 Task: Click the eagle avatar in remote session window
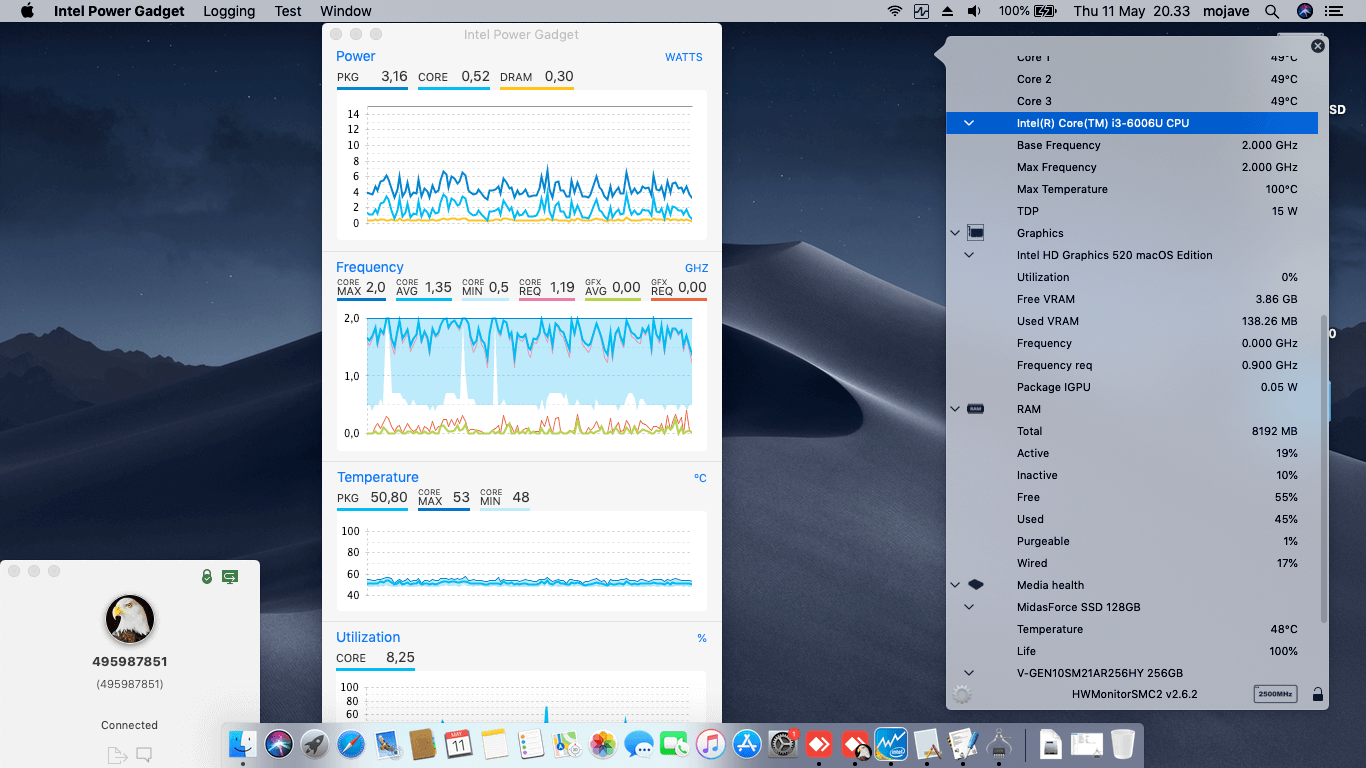click(130, 619)
